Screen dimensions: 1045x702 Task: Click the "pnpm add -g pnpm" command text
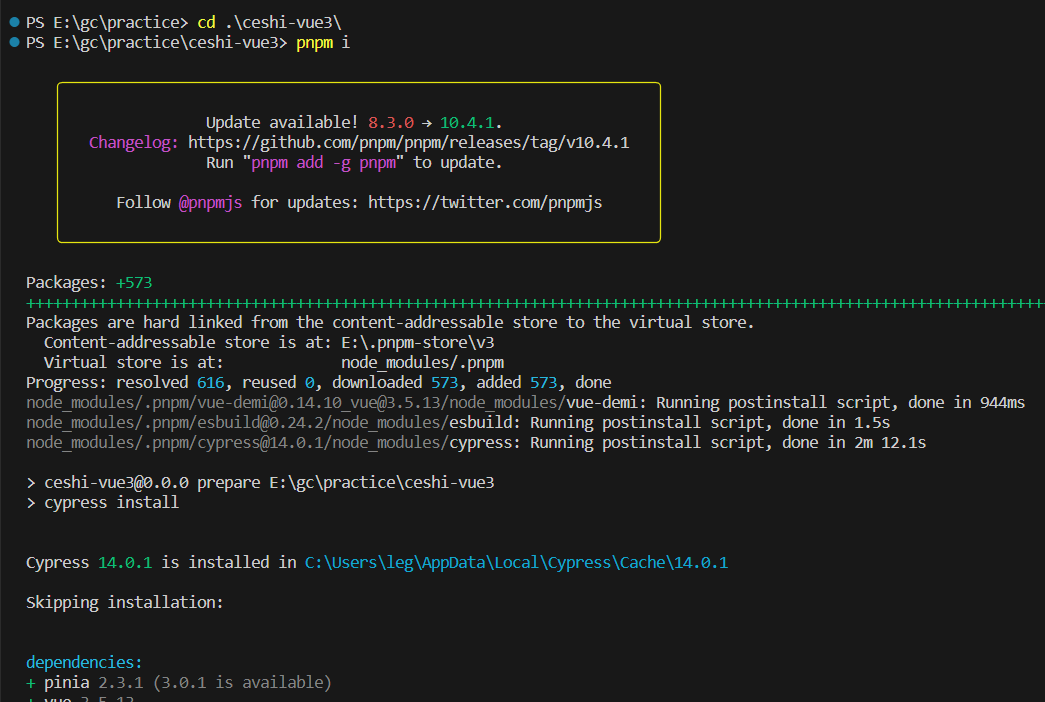pyautogui.click(x=324, y=163)
